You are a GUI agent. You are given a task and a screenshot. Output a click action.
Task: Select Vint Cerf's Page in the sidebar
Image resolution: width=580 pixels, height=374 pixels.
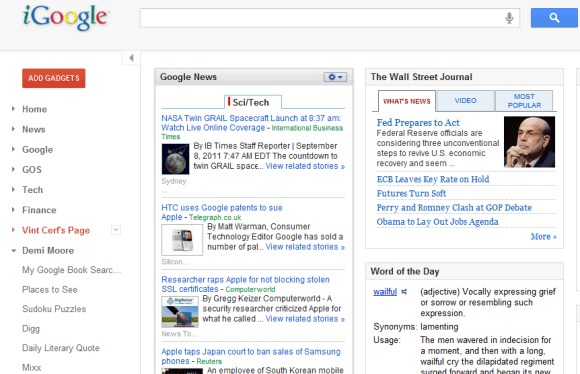pos(56,230)
